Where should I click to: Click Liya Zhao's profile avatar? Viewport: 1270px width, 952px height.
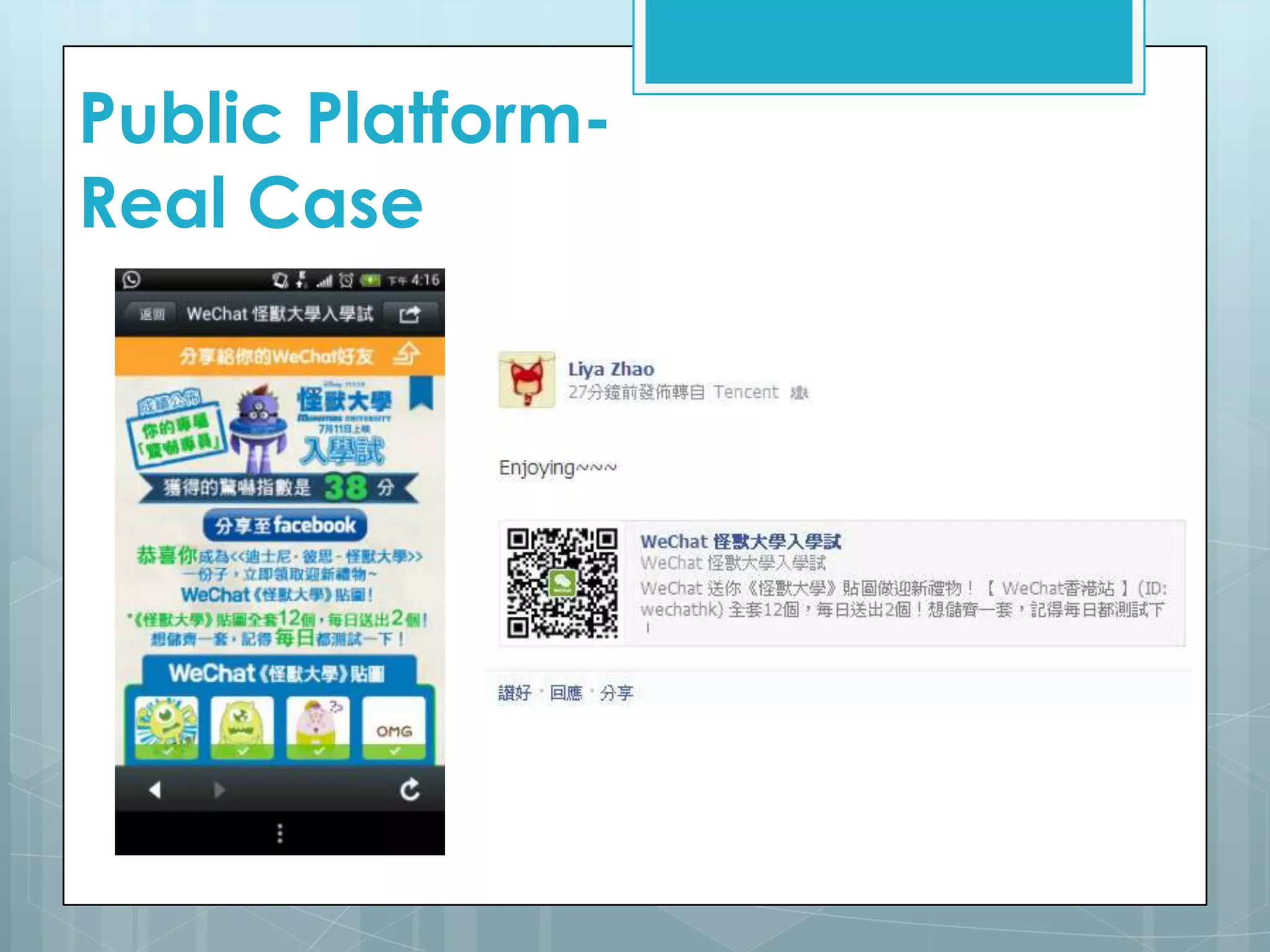coord(527,379)
